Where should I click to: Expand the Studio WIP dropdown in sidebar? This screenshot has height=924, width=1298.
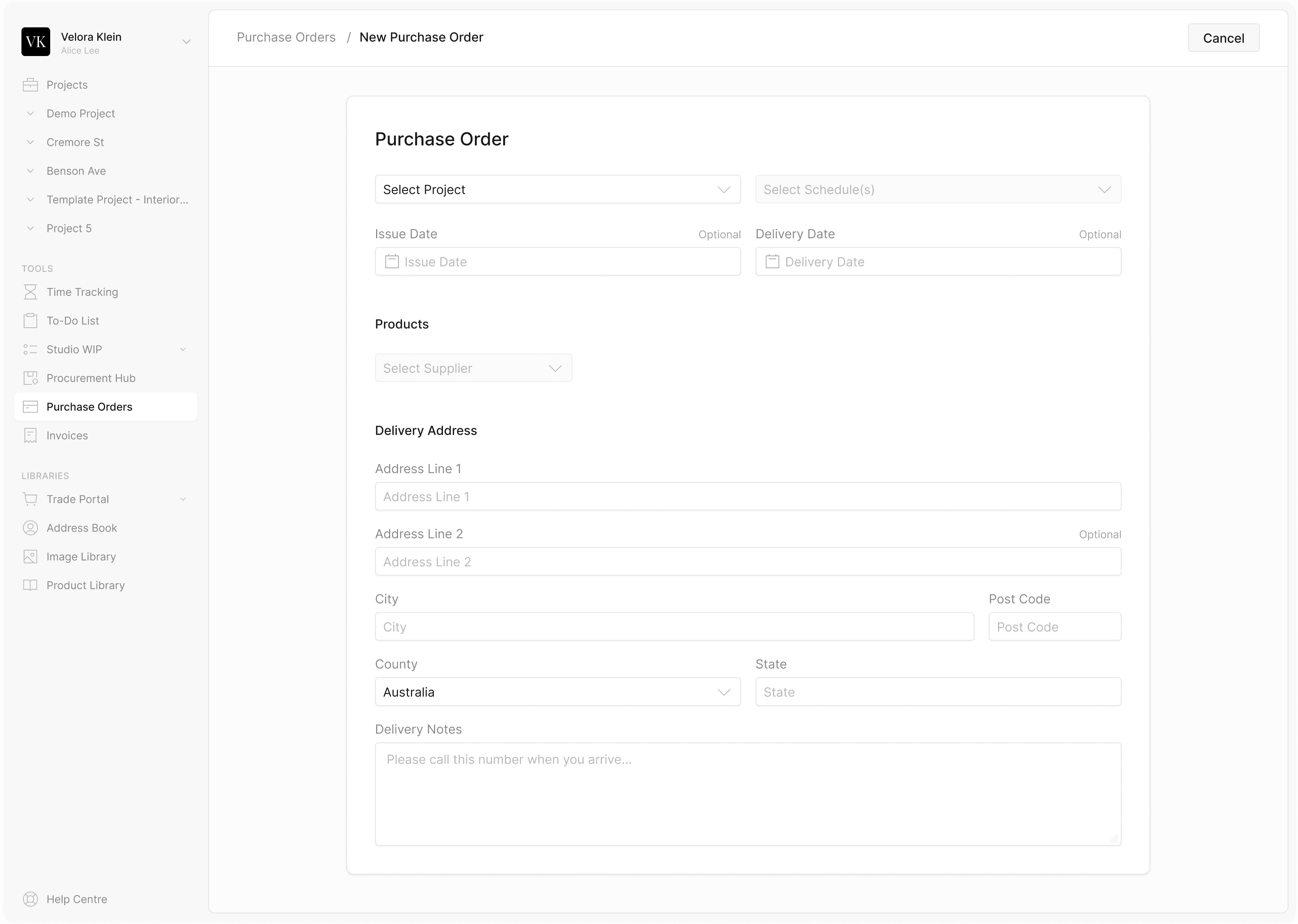(x=184, y=349)
